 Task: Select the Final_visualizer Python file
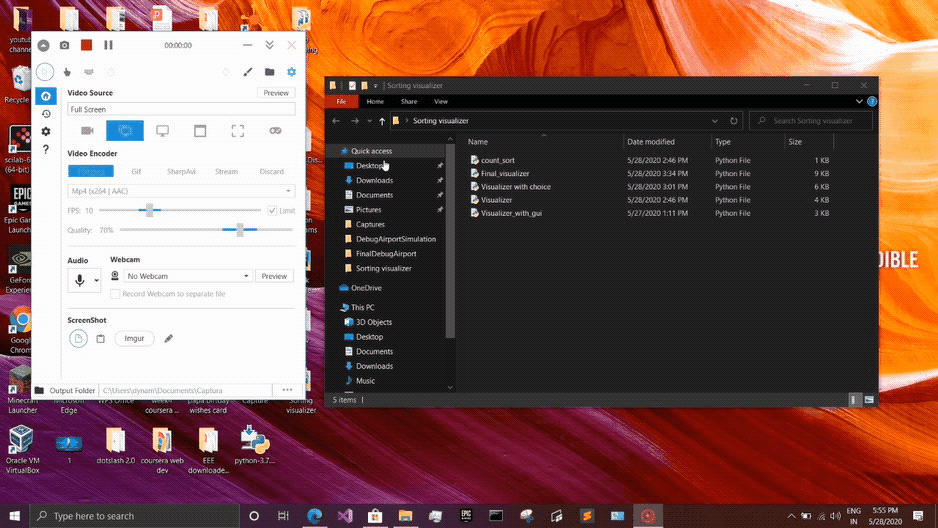coord(504,173)
